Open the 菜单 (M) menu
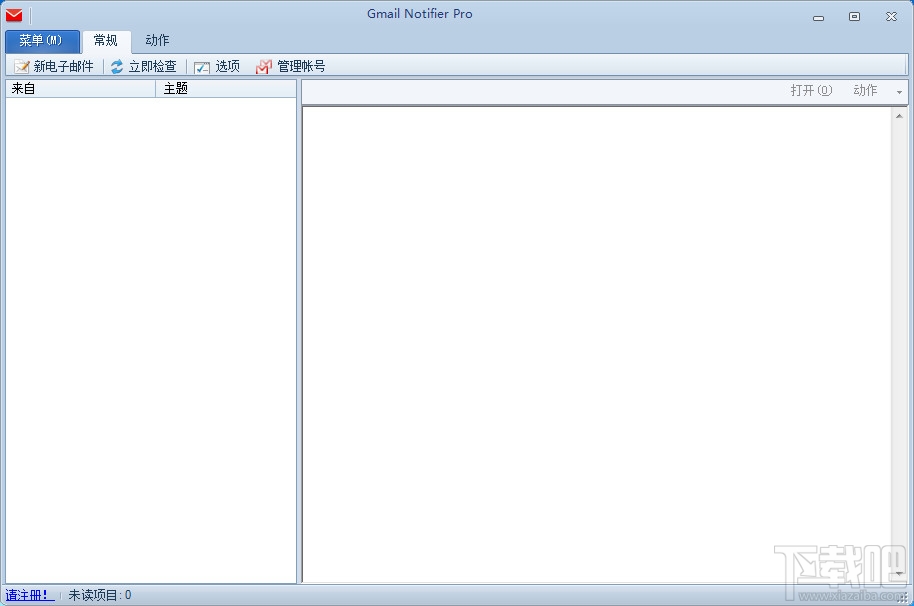 (x=42, y=41)
